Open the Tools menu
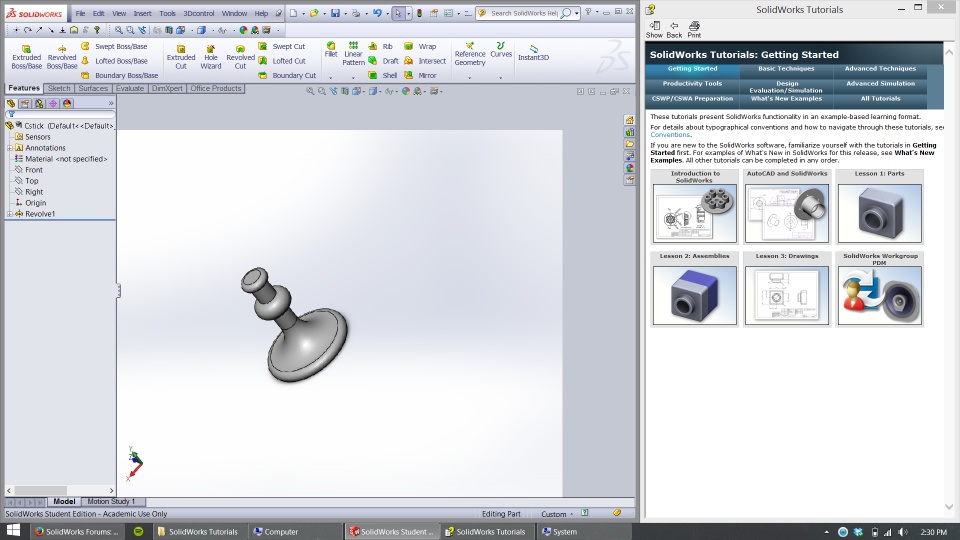The width and height of the screenshot is (960, 540). (167, 13)
